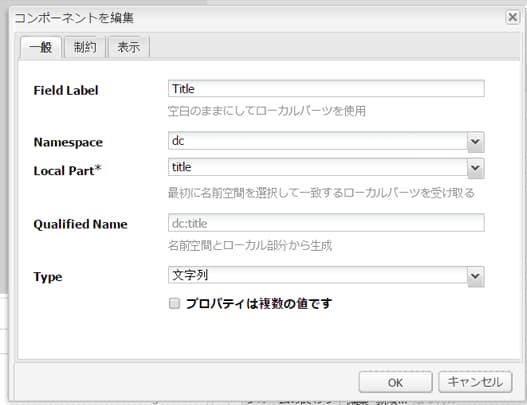Open the Namespace dropdown arrow

475,141
